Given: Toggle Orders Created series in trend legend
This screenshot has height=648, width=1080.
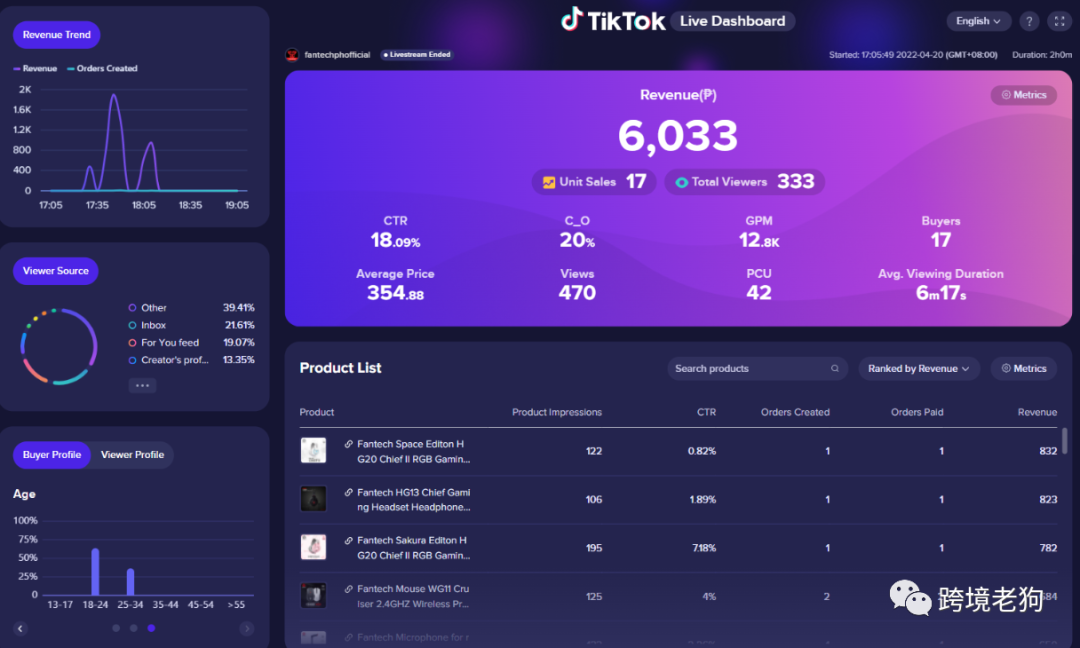Looking at the screenshot, I should click(102, 68).
